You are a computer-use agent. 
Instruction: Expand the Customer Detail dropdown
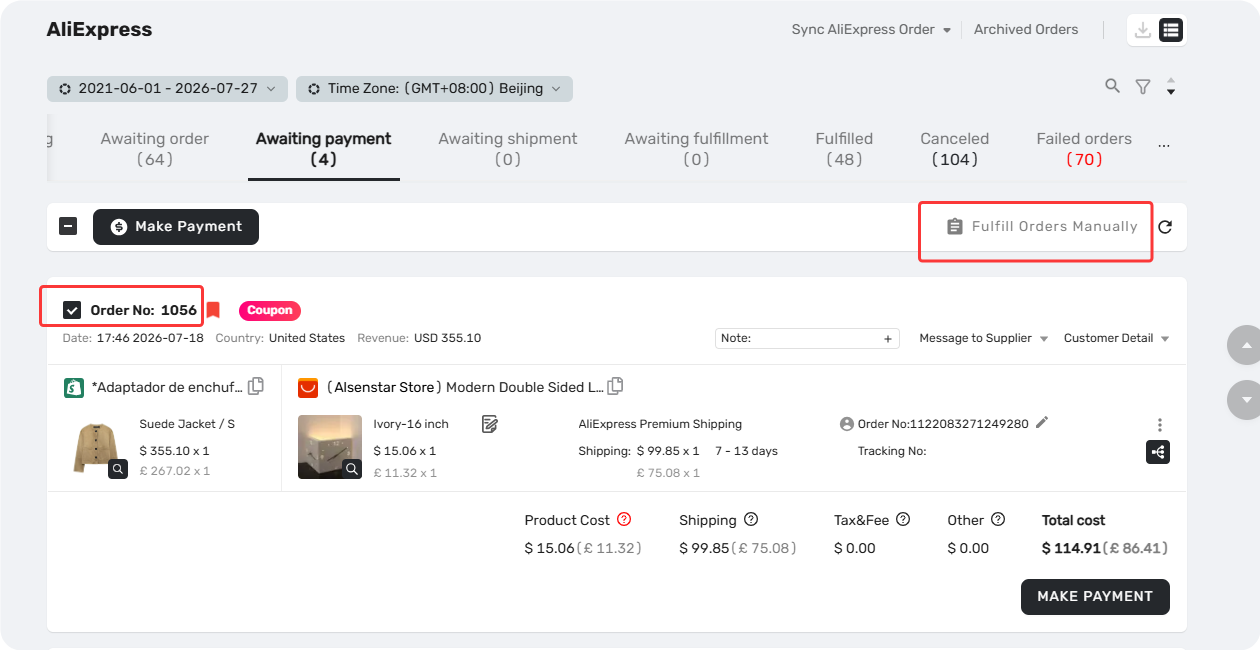click(x=1117, y=338)
